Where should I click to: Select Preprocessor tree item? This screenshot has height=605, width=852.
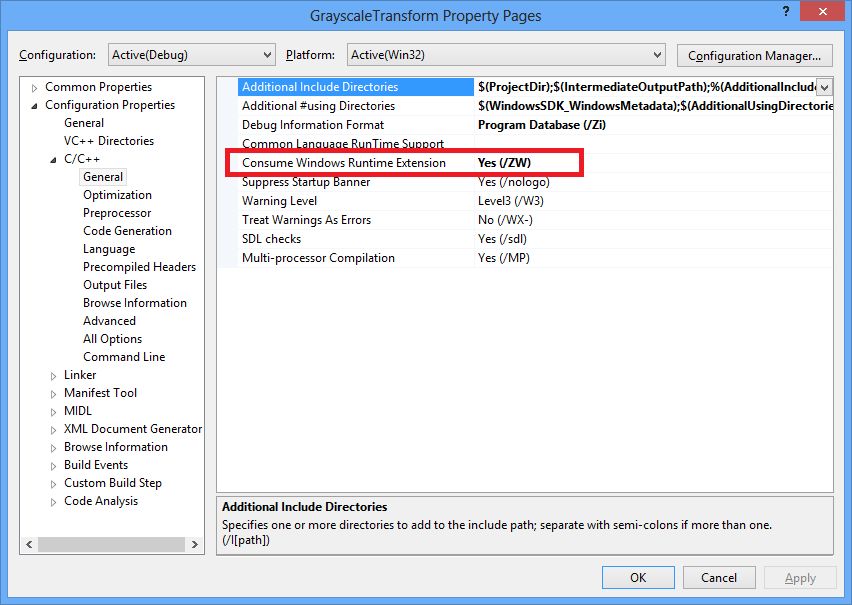[117, 213]
